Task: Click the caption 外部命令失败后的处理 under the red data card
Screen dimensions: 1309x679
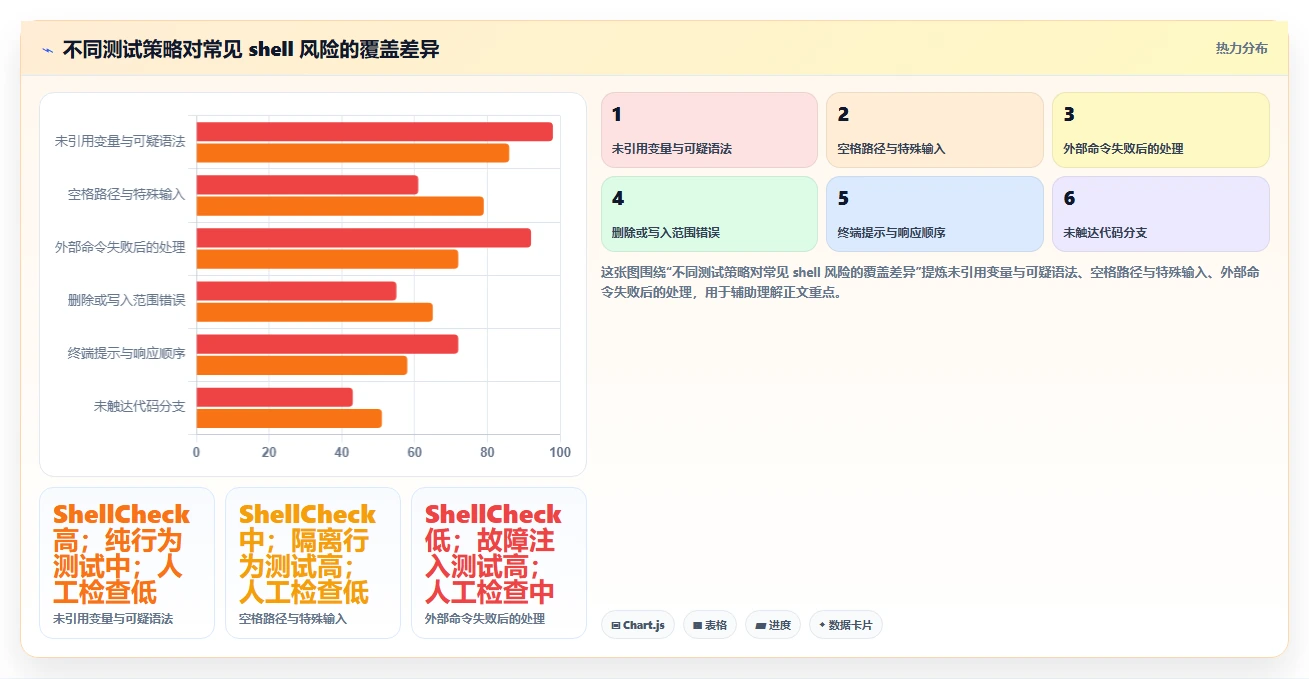Action: click(485, 619)
